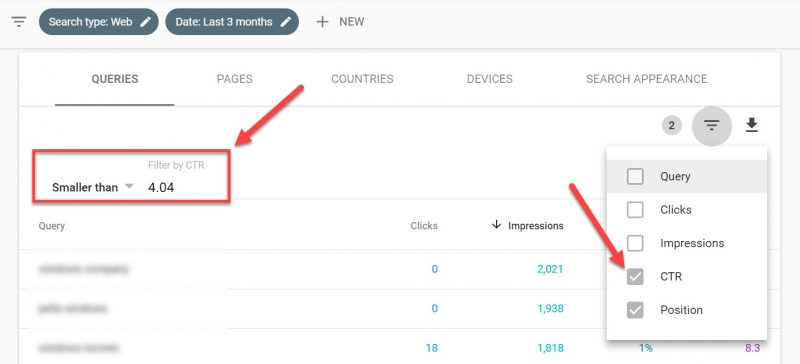This screenshot has height=364, width=800.
Task: Edit the Search type: Web pencil icon
Action: 146,22
